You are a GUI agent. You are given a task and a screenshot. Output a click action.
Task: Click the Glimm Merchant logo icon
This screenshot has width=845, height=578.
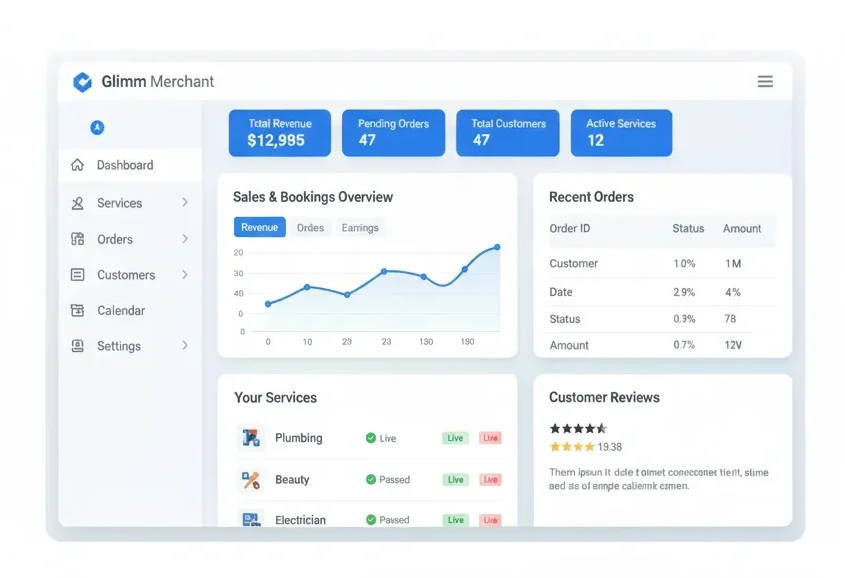[x=83, y=82]
